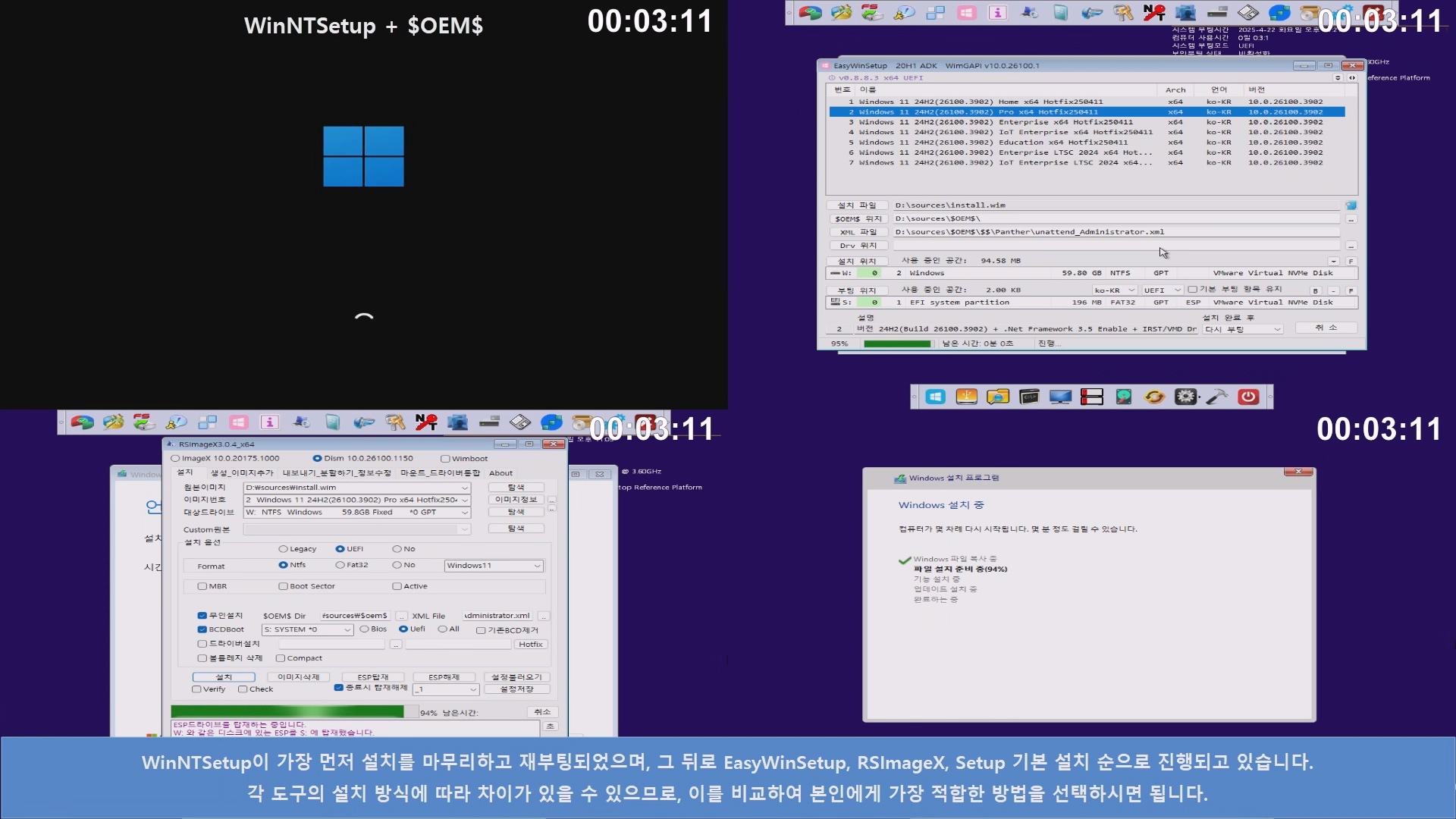
Task: Click the orange sync arrows icon
Action: [x=1154, y=397]
